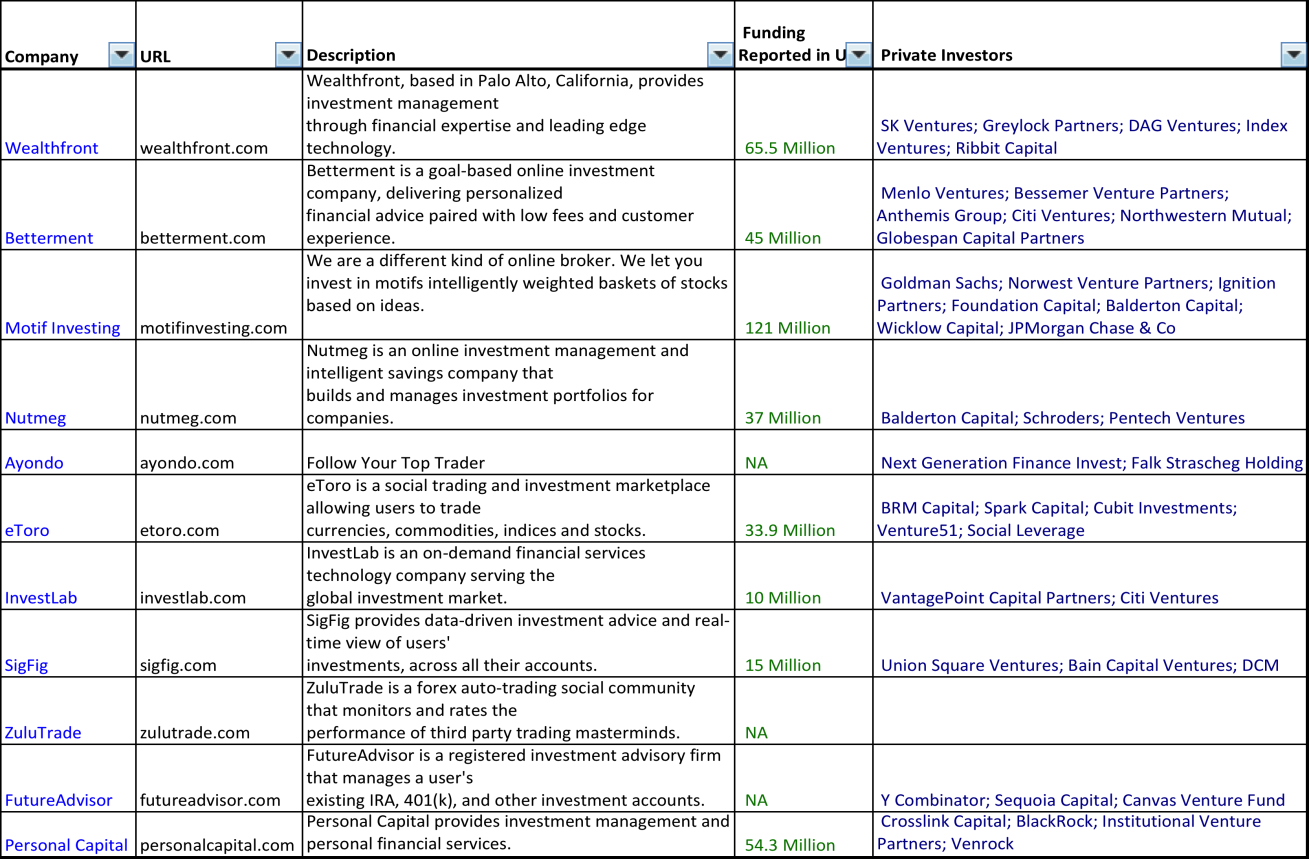
Task: Select the wealthfront.com URL cell
Action: click(x=204, y=148)
